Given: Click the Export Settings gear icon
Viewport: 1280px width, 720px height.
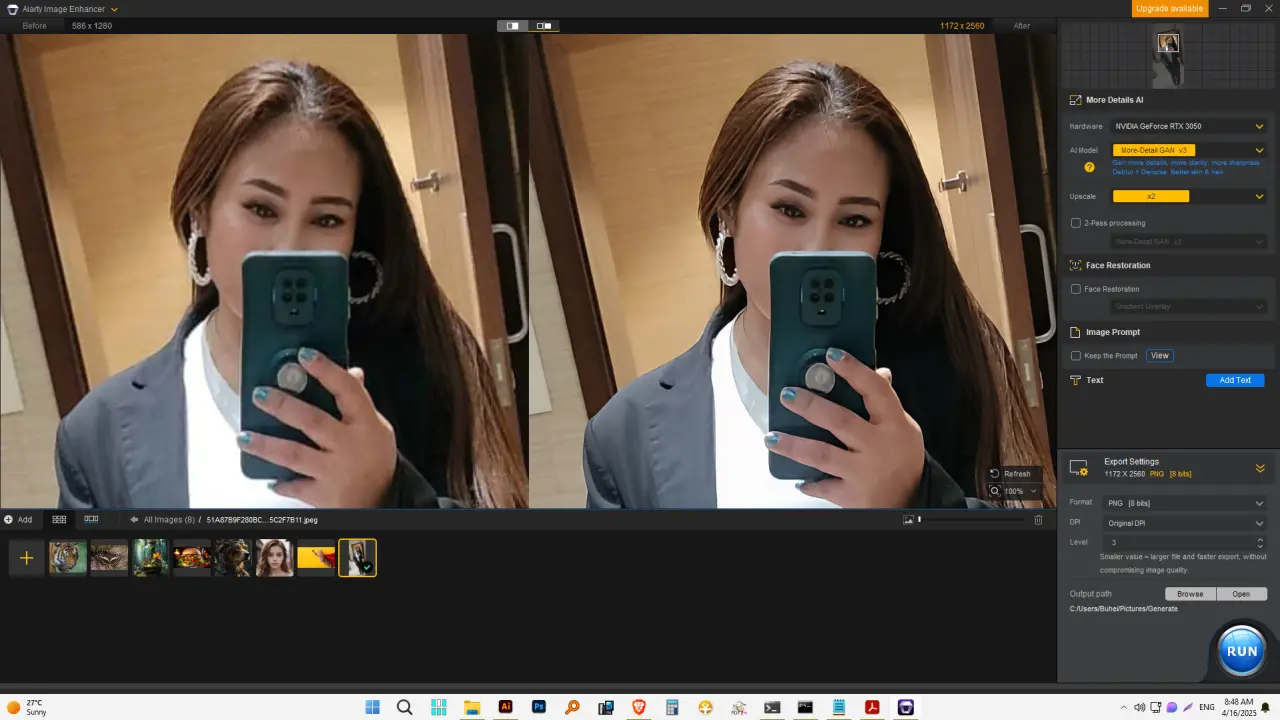Looking at the screenshot, I should (x=1079, y=468).
